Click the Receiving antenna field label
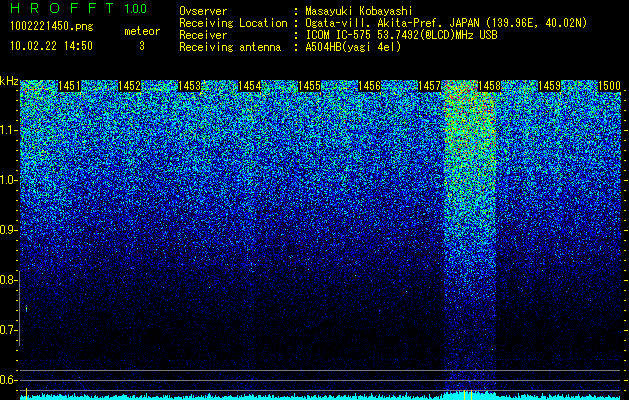Screen dimensions: 629x400 coord(230,47)
